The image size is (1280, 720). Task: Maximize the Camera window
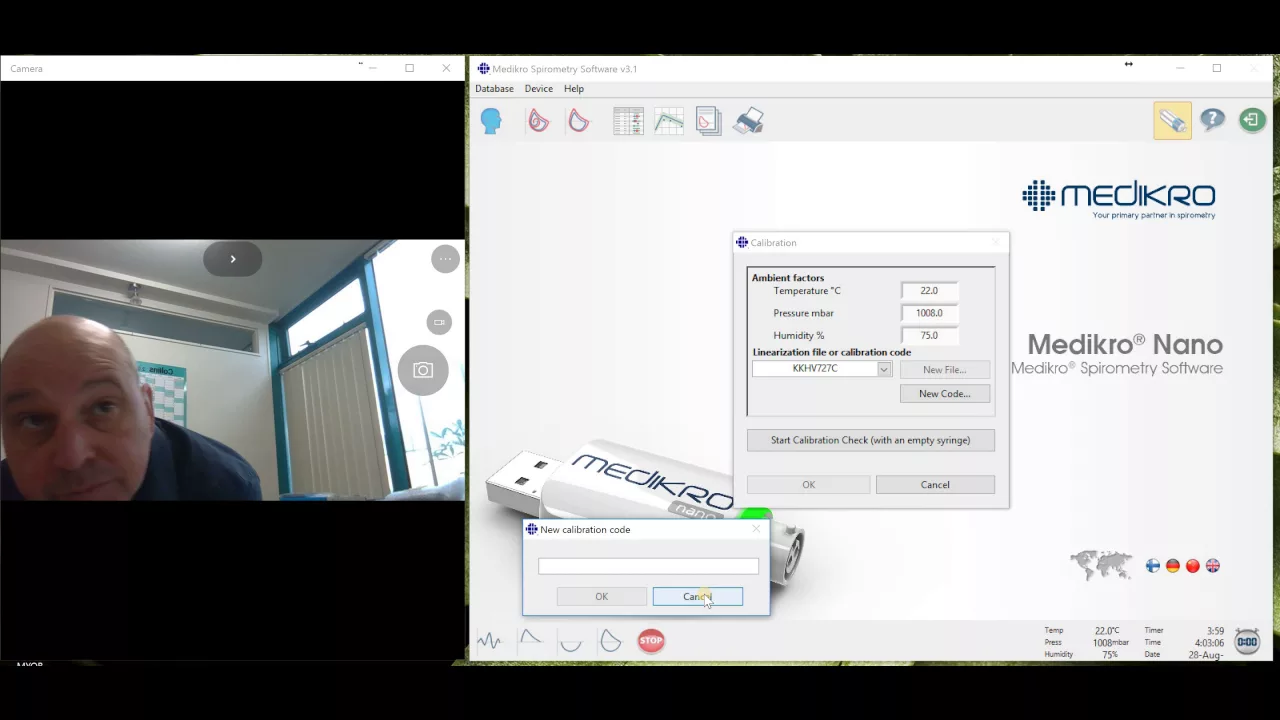pyautogui.click(x=409, y=68)
